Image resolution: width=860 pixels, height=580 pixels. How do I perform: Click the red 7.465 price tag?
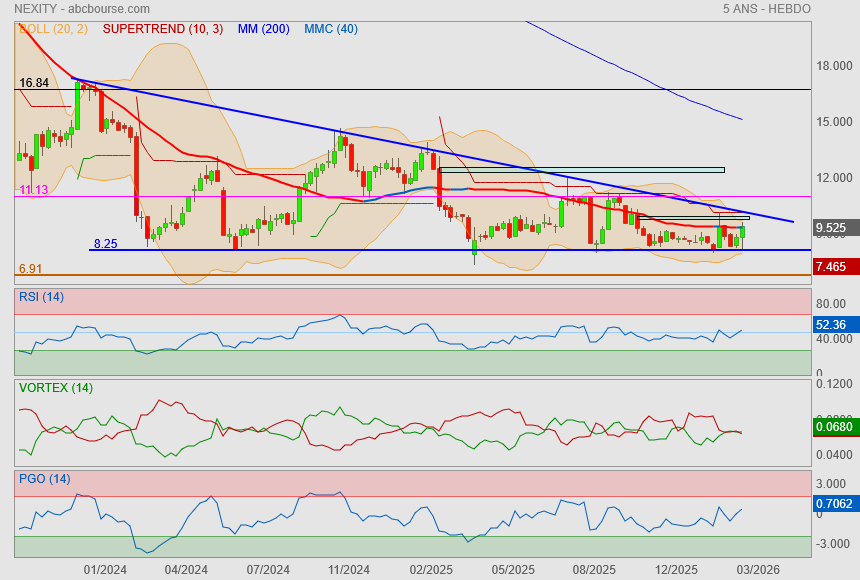coord(831,267)
